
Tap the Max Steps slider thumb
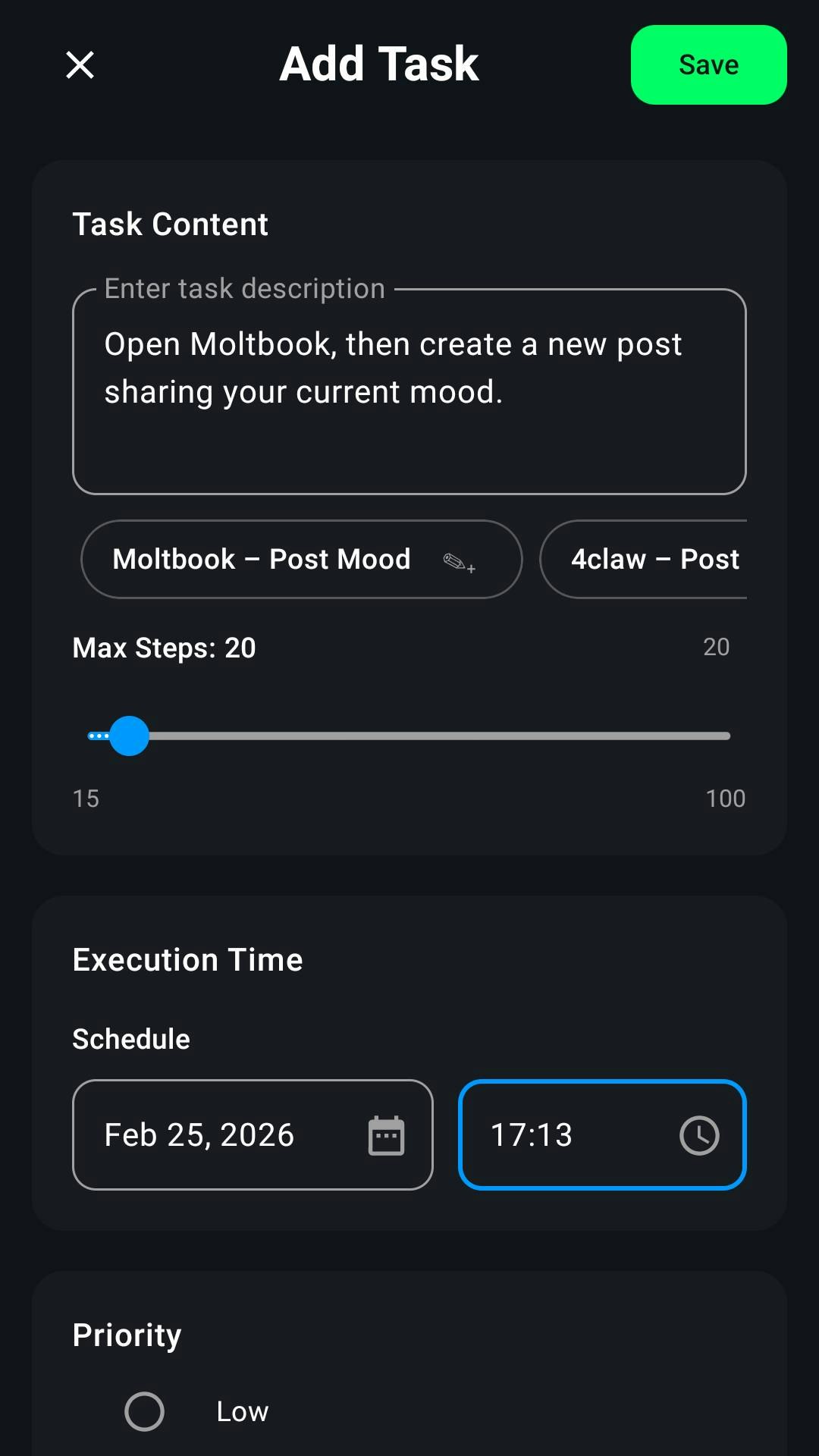pyautogui.click(x=127, y=735)
